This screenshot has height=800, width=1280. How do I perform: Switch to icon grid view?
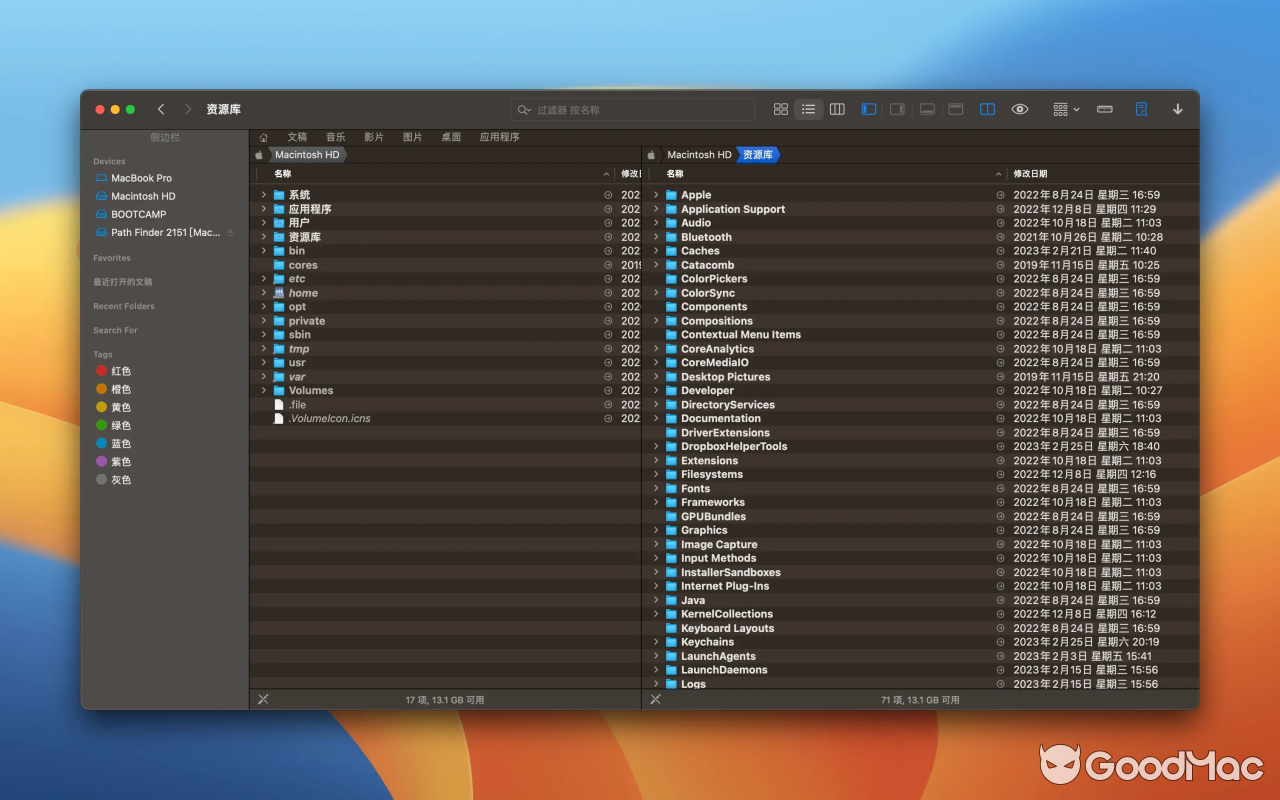(781, 109)
